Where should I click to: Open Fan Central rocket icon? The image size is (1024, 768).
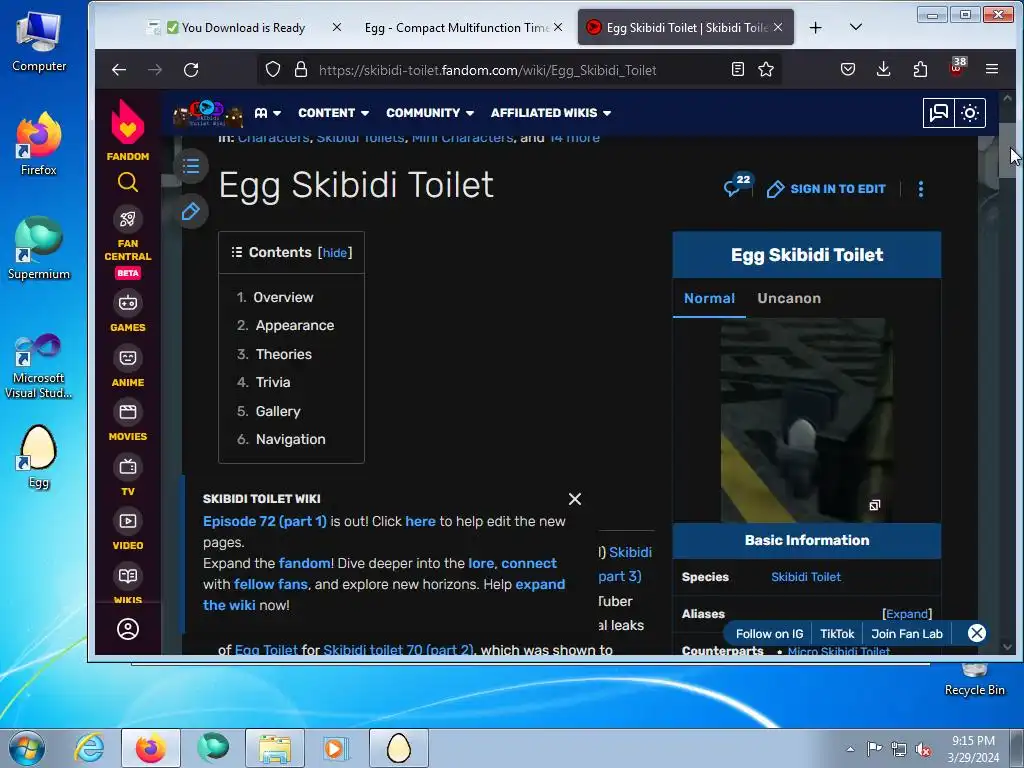point(128,219)
